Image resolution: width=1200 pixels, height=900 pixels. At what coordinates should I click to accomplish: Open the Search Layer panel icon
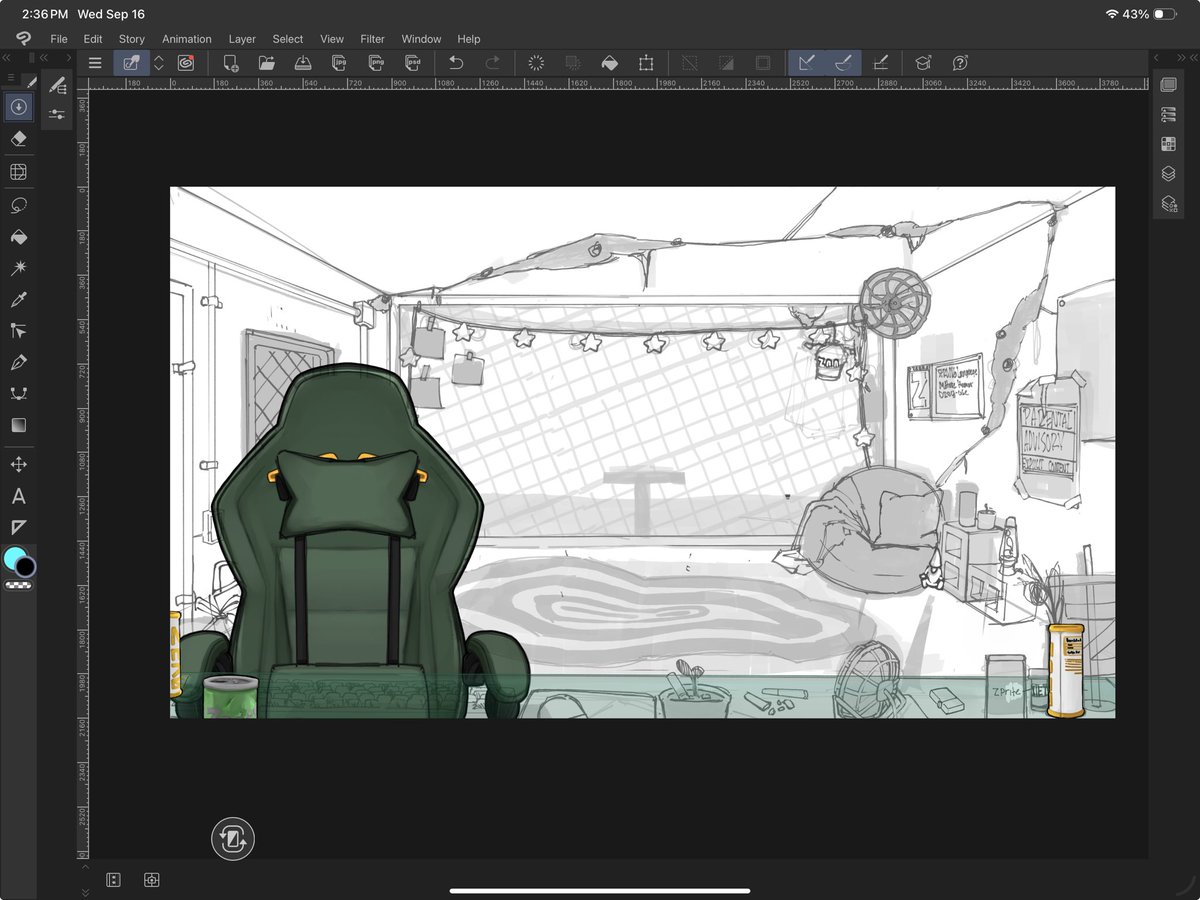[1168, 204]
